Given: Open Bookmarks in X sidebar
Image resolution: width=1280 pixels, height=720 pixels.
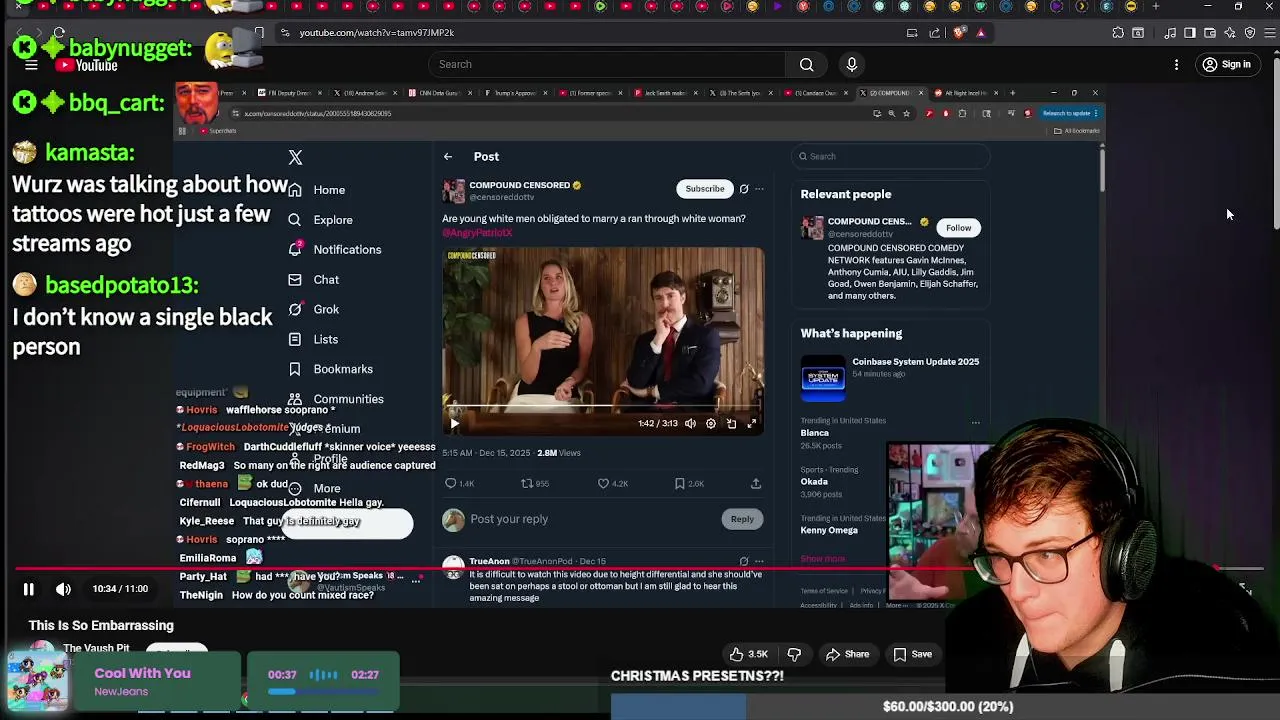Looking at the screenshot, I should (x=330, y=370).
